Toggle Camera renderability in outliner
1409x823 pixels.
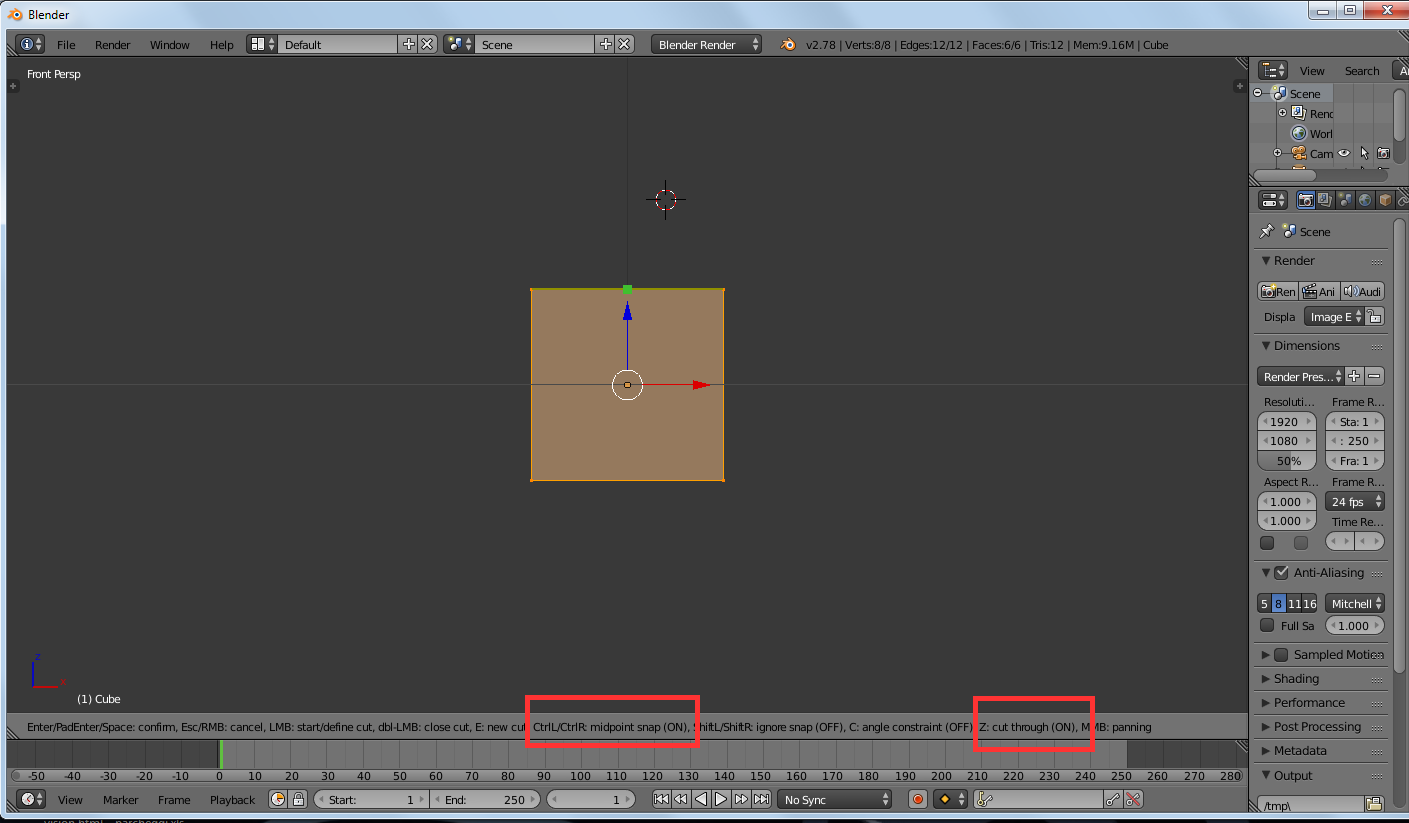click(1383, 153)
